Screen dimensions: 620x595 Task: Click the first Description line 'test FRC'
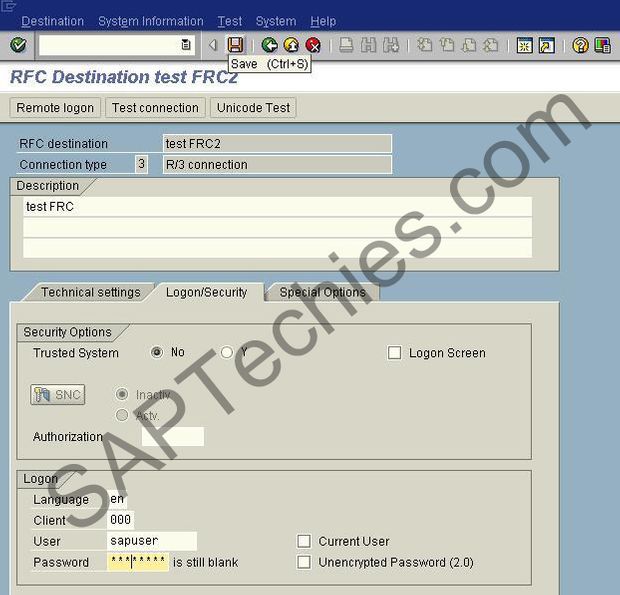pos(277,206)
